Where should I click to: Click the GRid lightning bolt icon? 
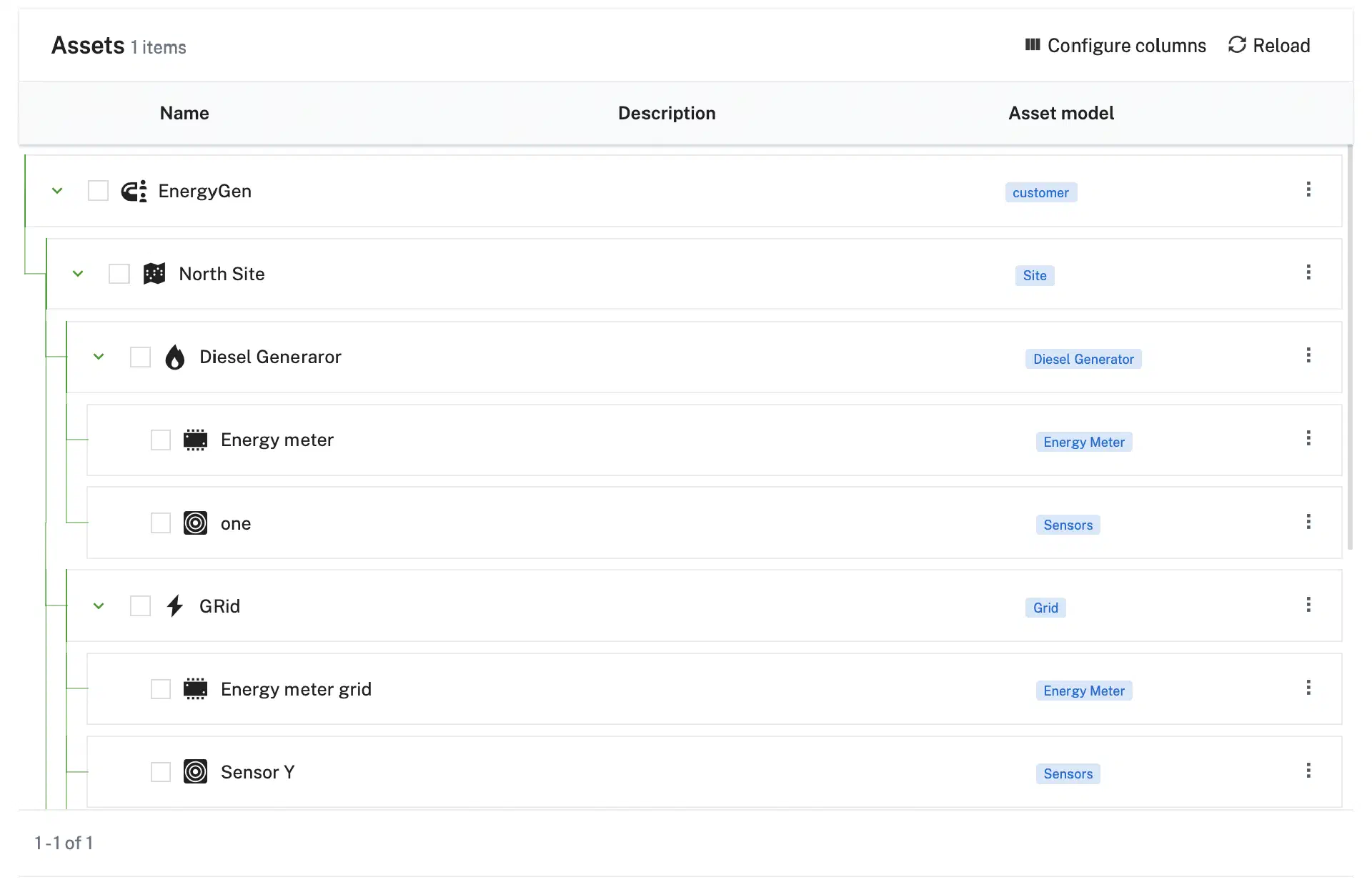(175, 606)
